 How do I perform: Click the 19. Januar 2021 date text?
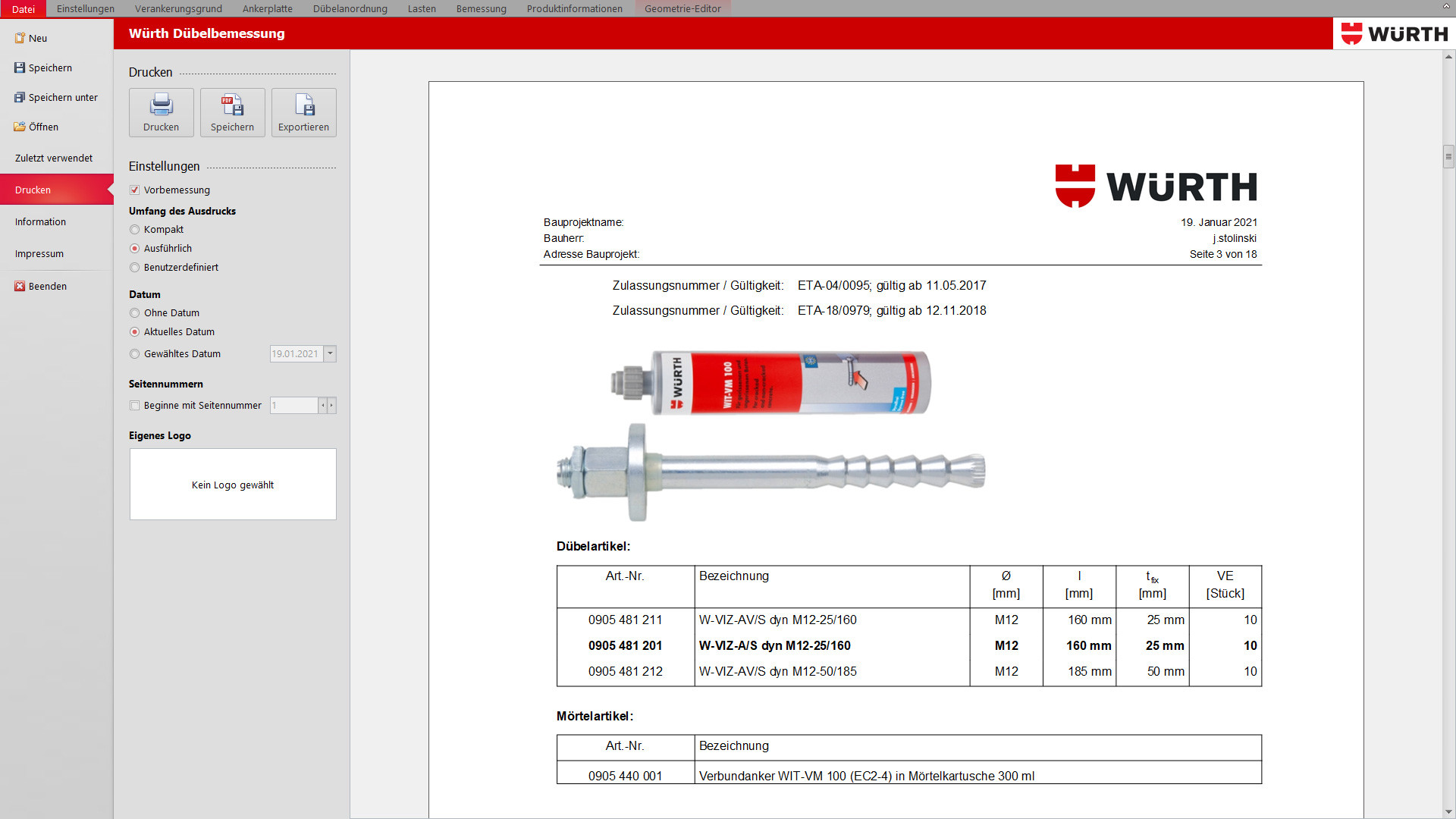tap(1219, 222)
